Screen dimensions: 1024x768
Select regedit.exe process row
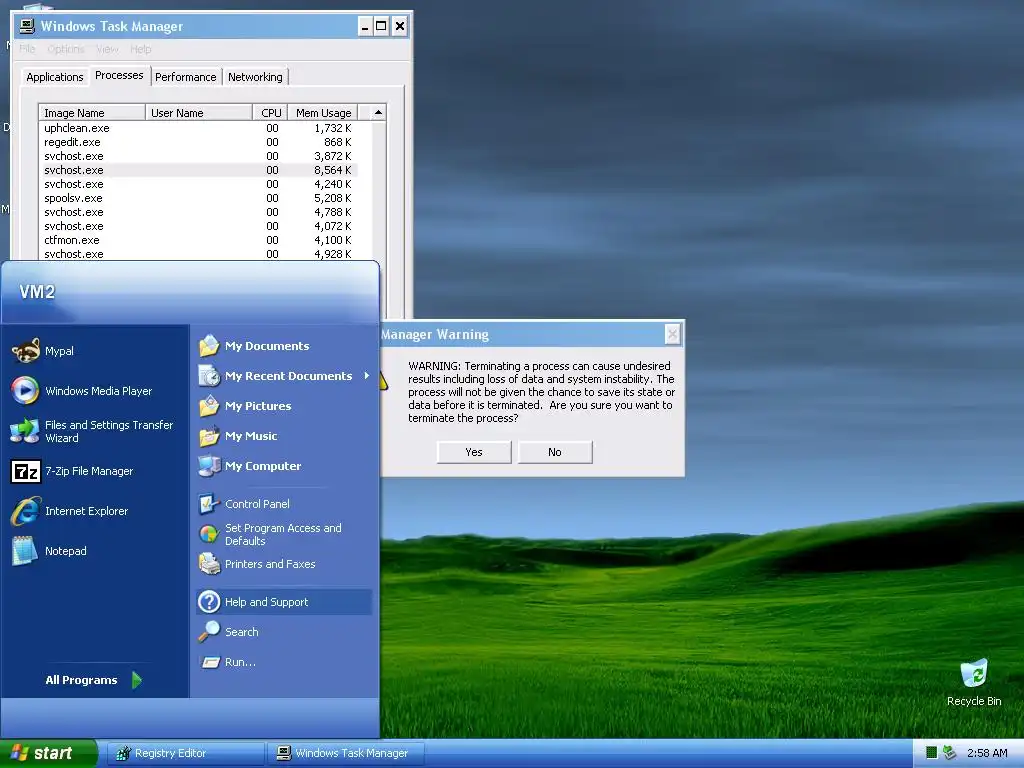(x=198, y=142)
